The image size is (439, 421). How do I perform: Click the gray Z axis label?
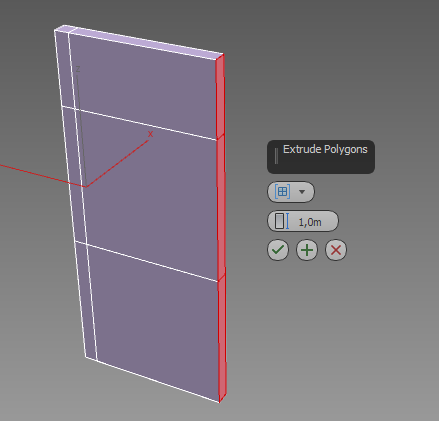pyautogui.click(x=78, y=69)
